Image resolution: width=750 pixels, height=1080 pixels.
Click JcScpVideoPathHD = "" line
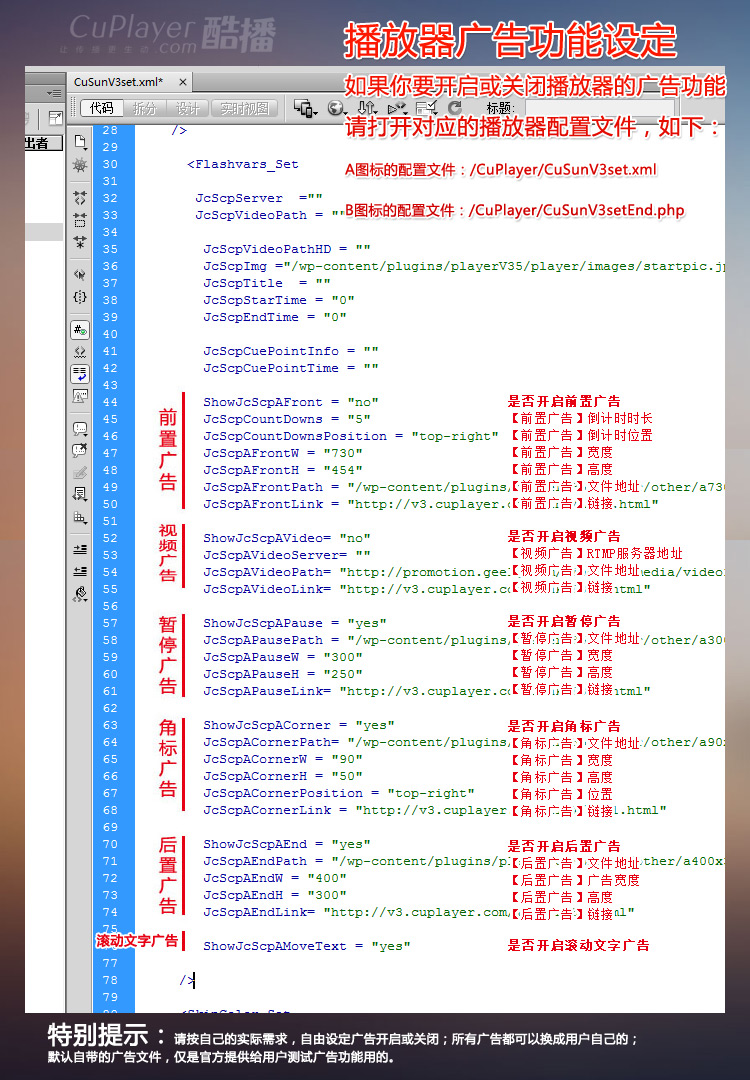(287, 249)
